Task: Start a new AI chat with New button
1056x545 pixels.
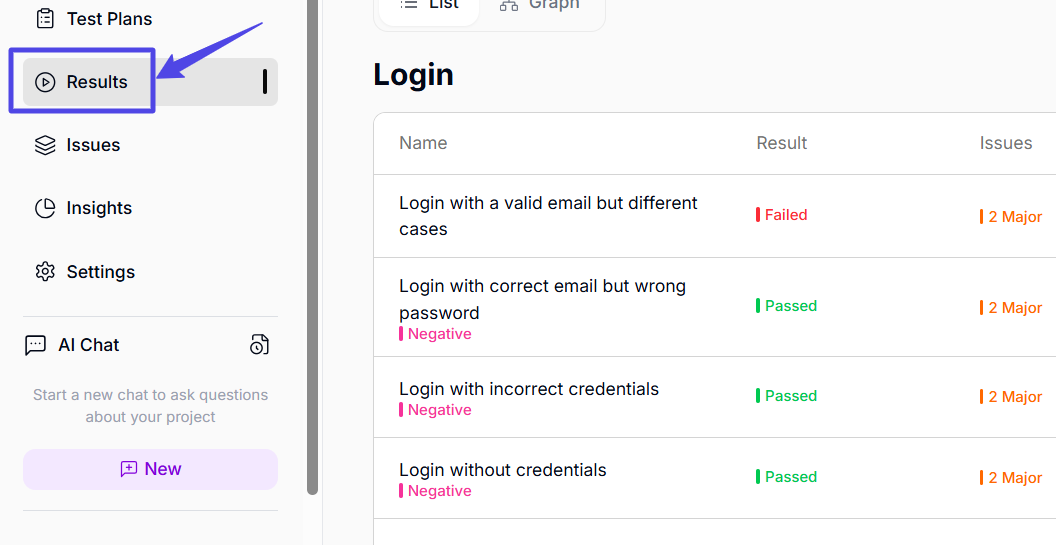Action: [150, 469]
